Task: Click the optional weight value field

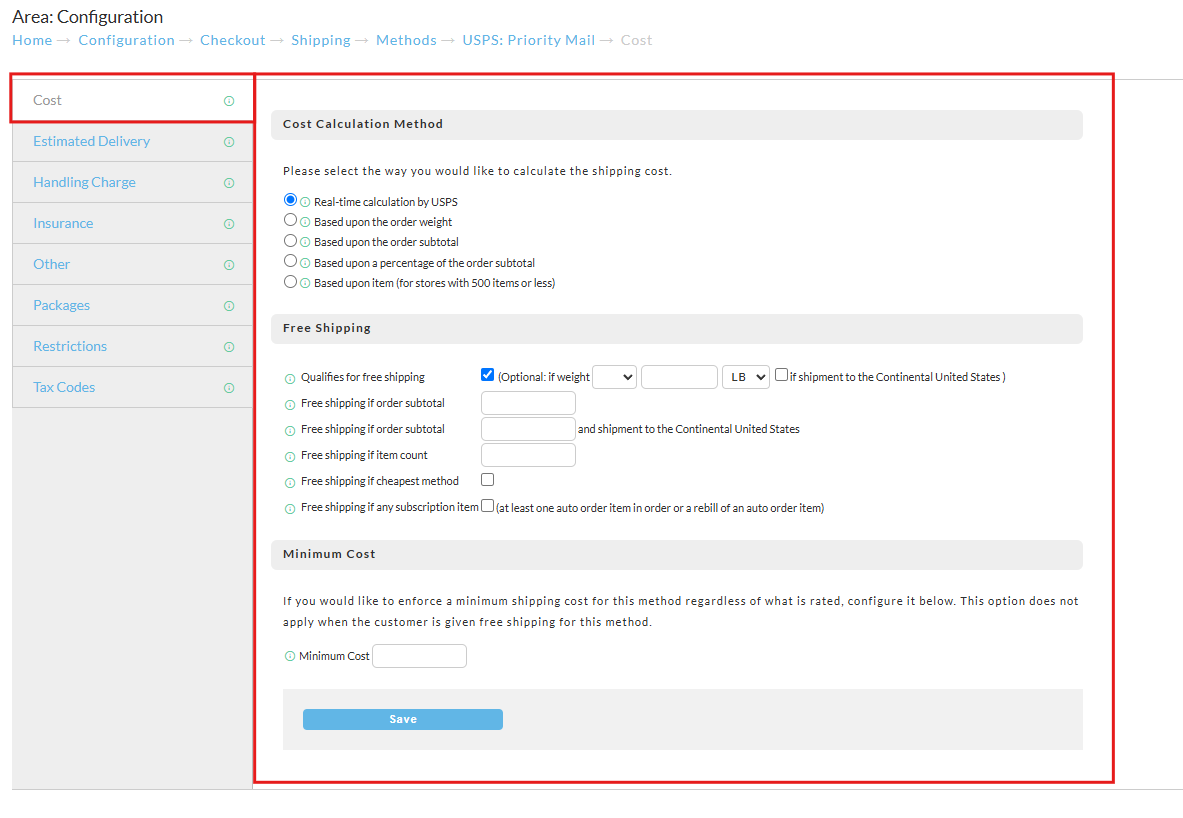Action: pos(679,377)
